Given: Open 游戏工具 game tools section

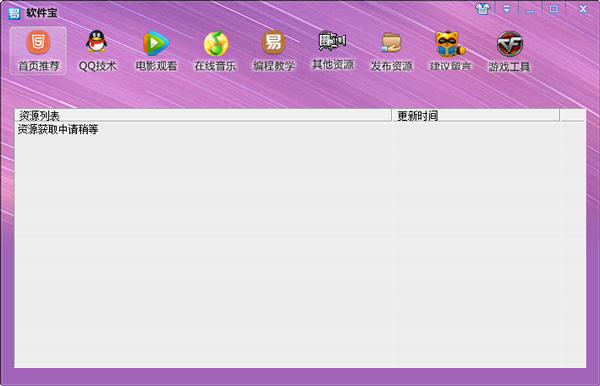Looking at the screenshot, I should 509,50.
